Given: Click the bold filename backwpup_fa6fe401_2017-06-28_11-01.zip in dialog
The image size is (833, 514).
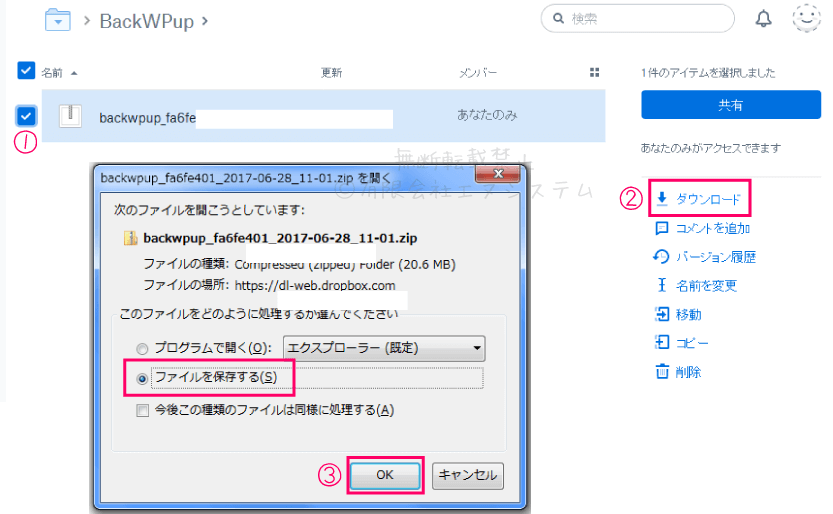Looking at the screenshot, I should [280, 238].
